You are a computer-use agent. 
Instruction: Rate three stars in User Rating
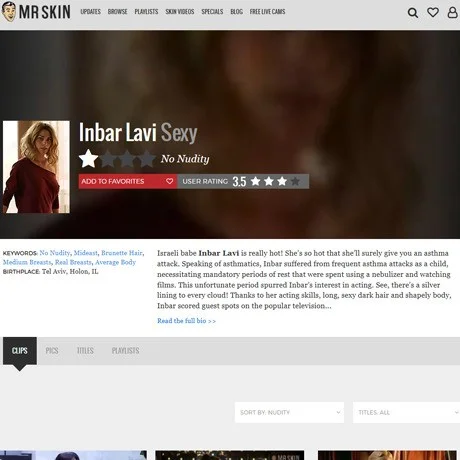click(282, 181)
